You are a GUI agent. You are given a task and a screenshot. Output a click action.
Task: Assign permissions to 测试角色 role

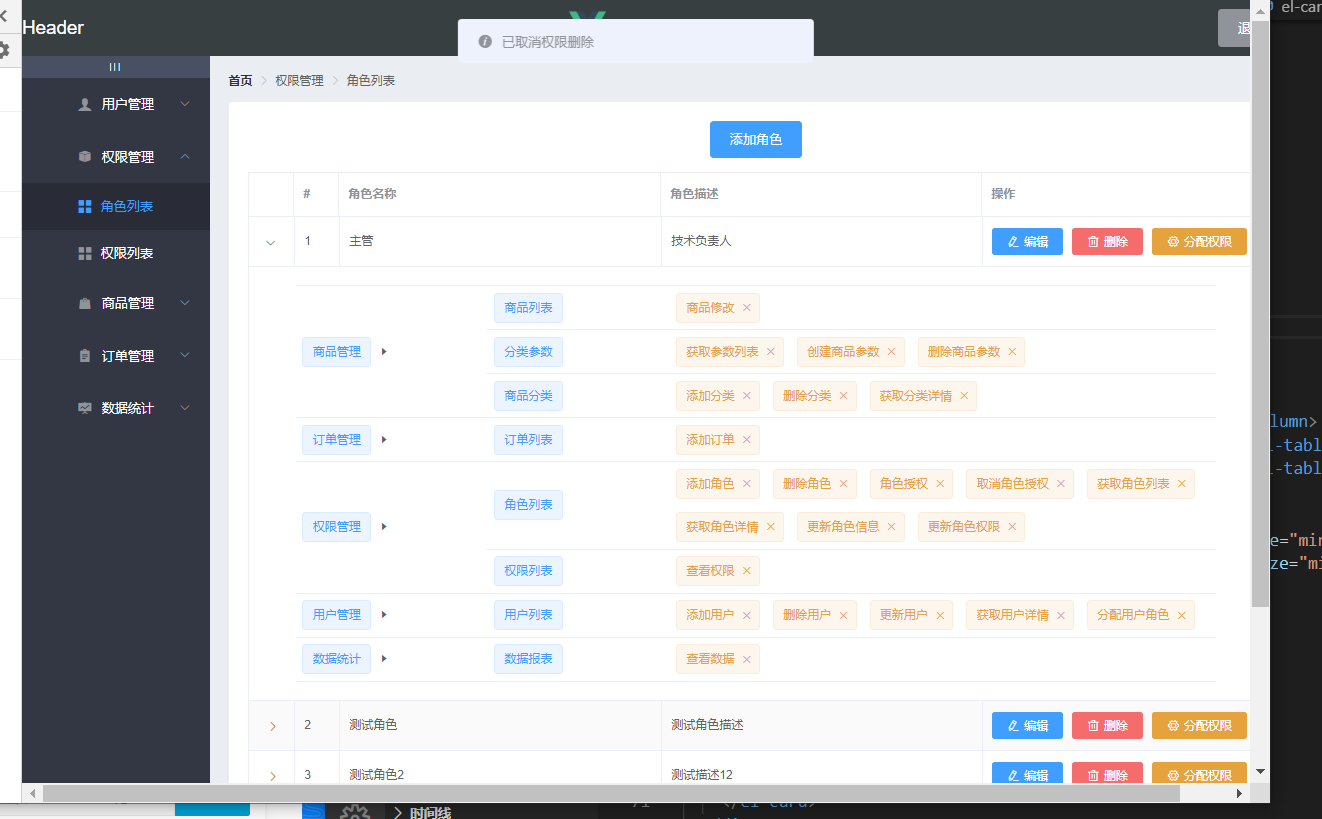click(x=1199, y=725)
